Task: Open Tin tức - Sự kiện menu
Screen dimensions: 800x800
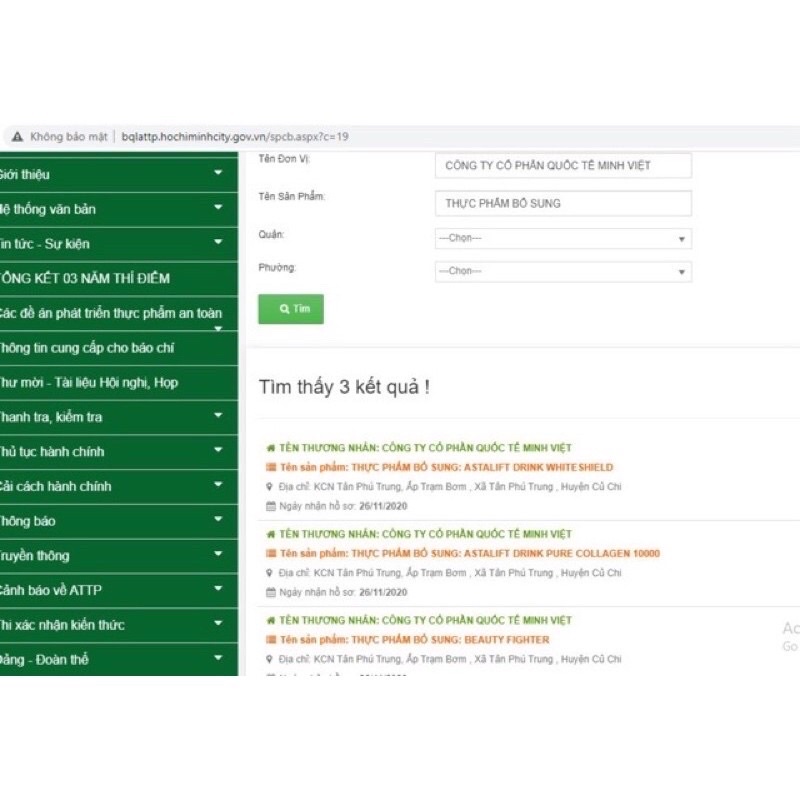Action: tap(118, 244)
